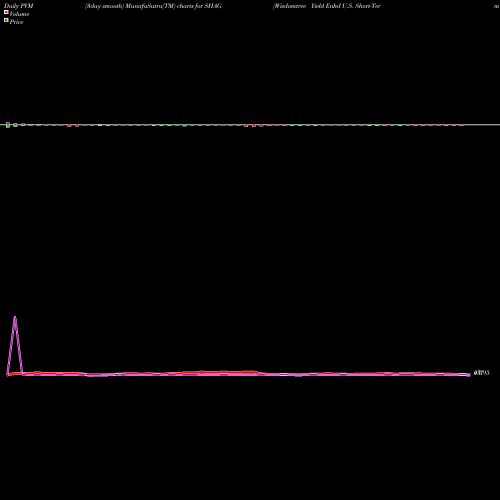The image size is (500, 500).
Task: Click the Price legend swatch
Action: 6,20
